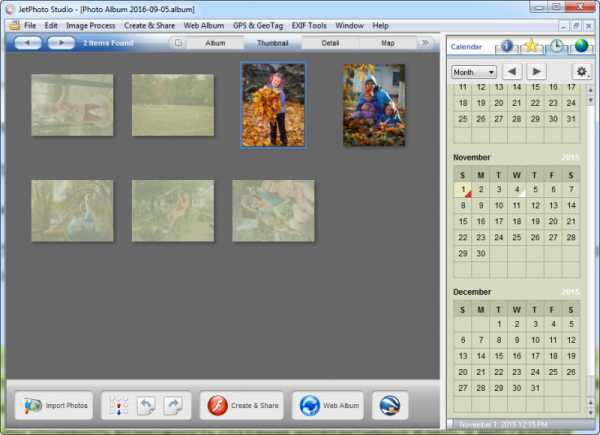Click the calendar scrollbar up arrow

[x=590, y=90]
